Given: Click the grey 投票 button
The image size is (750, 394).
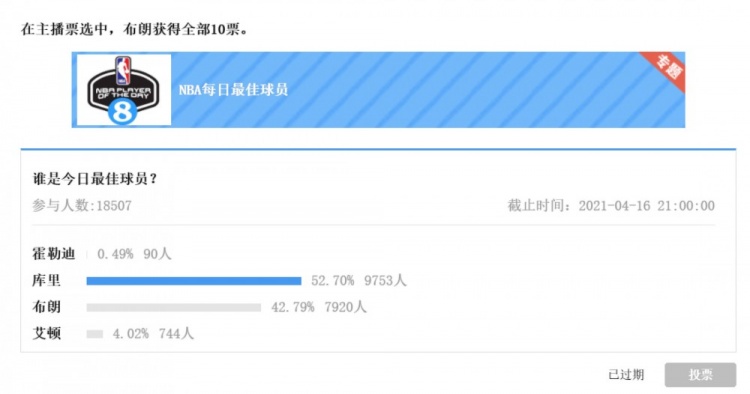Looking at the screenshot, I should (x=700, y=374).
